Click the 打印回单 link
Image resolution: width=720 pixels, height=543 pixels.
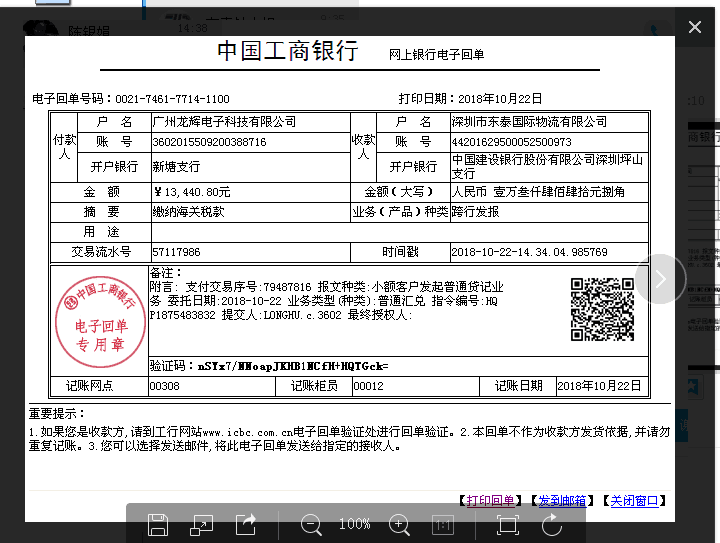[x=490, y=500]
